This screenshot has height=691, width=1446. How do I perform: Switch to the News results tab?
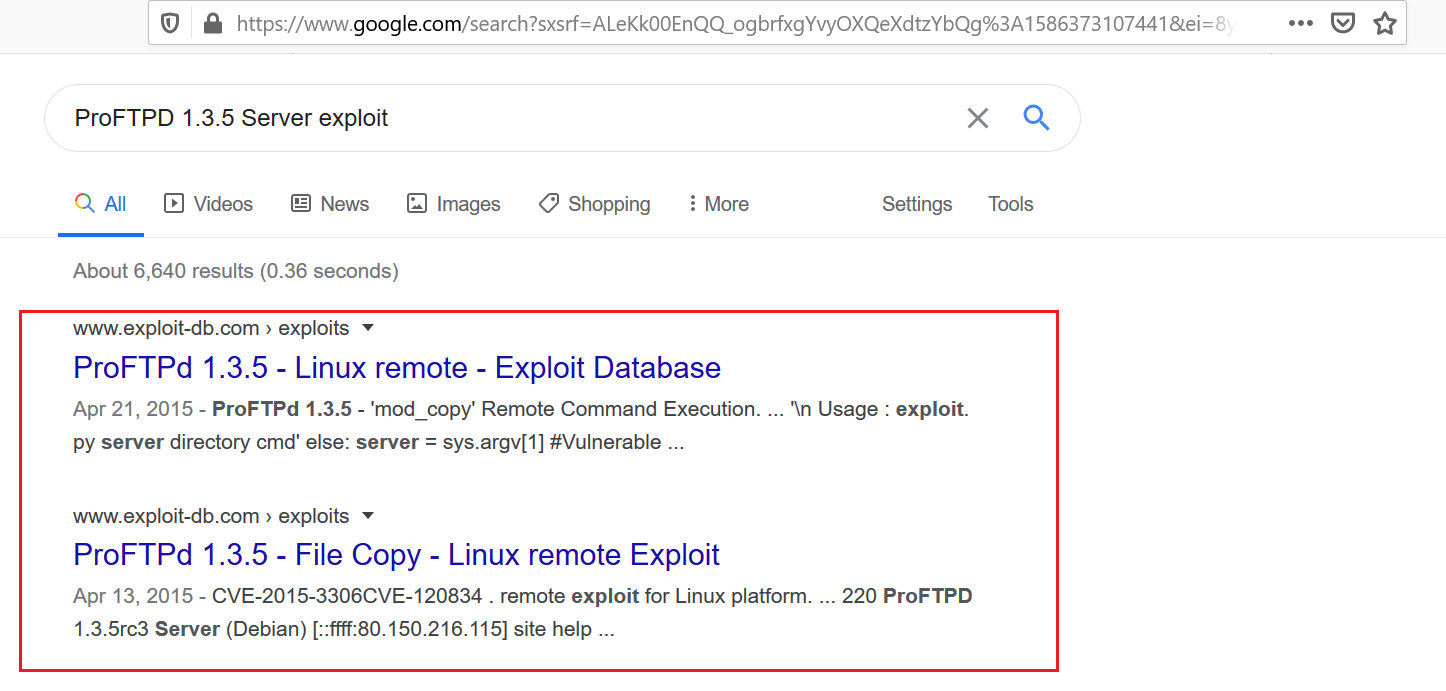click(330, 204)
